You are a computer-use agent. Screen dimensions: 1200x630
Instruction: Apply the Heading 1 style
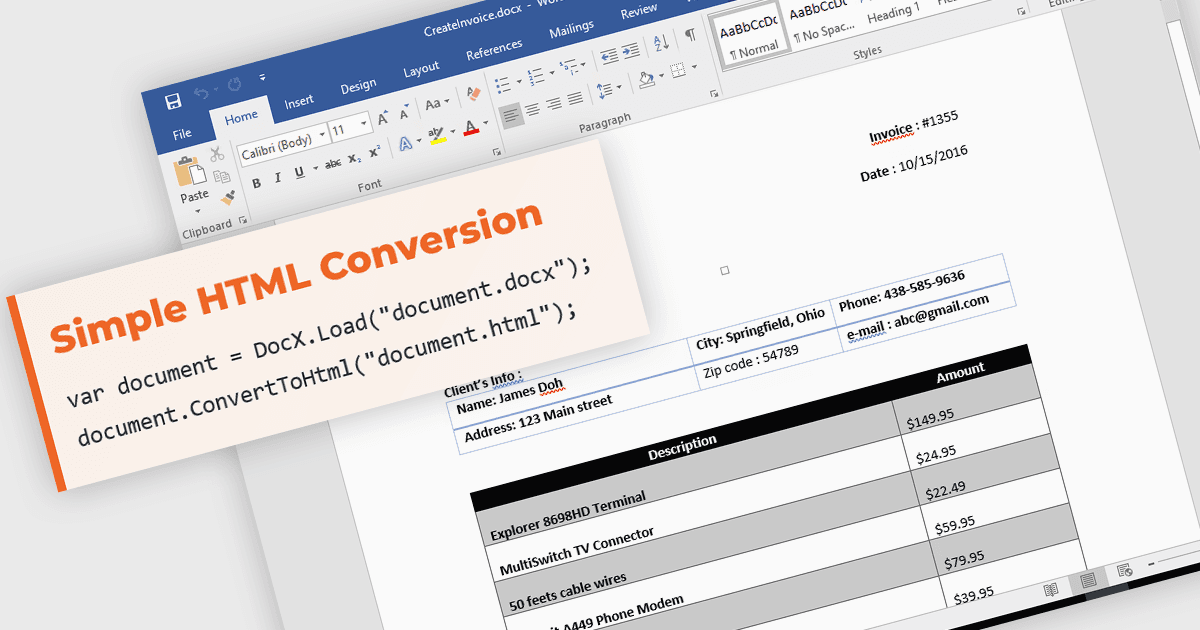tap(893, 13)
